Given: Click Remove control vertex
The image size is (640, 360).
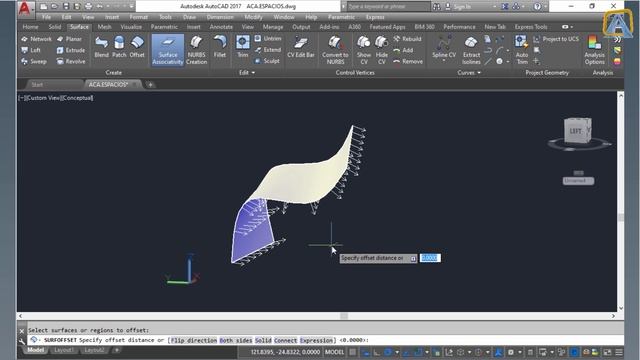Looking at the screenshot, I should pyautogui.click(x=408, y=62).
